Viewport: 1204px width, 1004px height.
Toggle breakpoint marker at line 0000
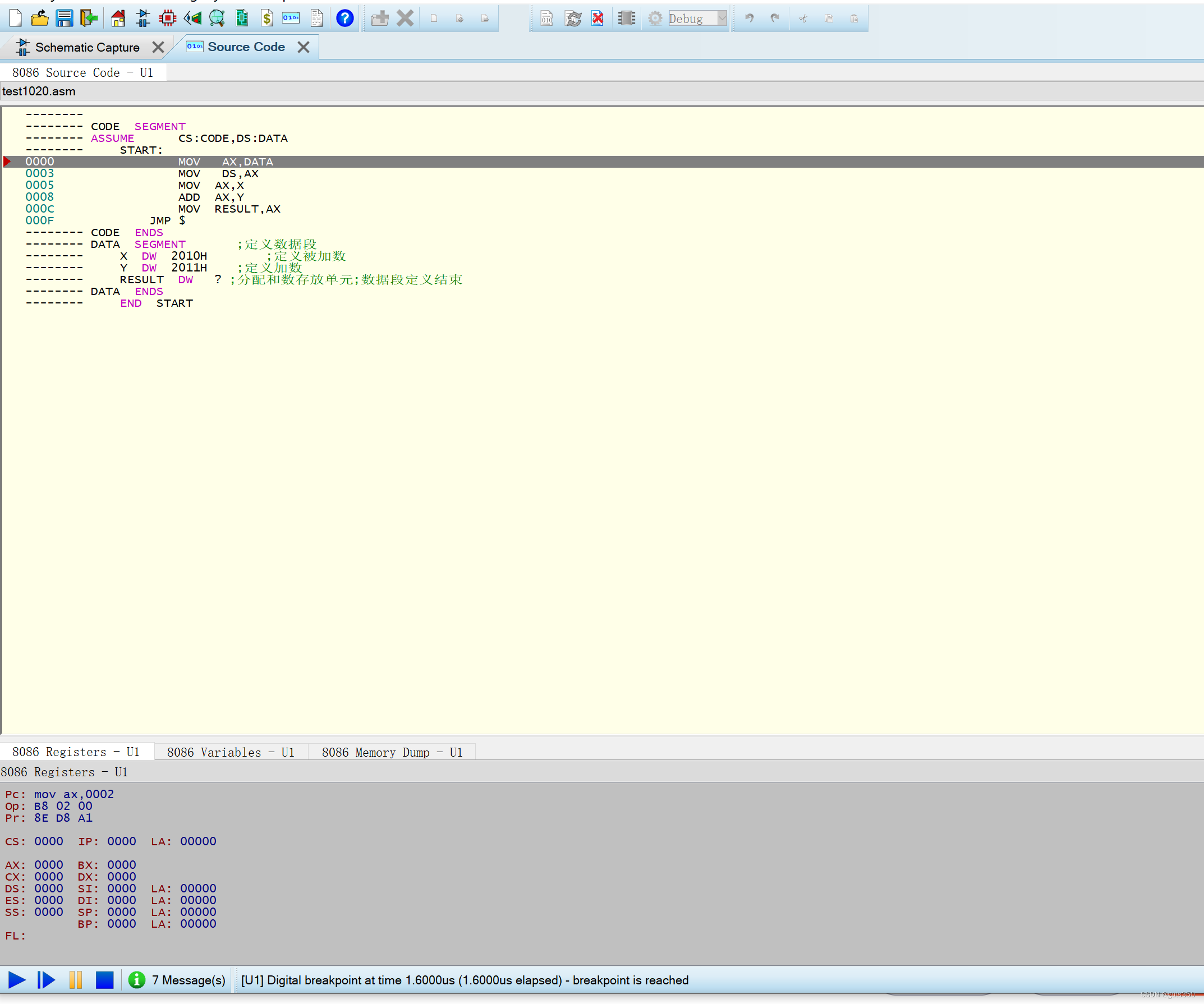[7, 162]
